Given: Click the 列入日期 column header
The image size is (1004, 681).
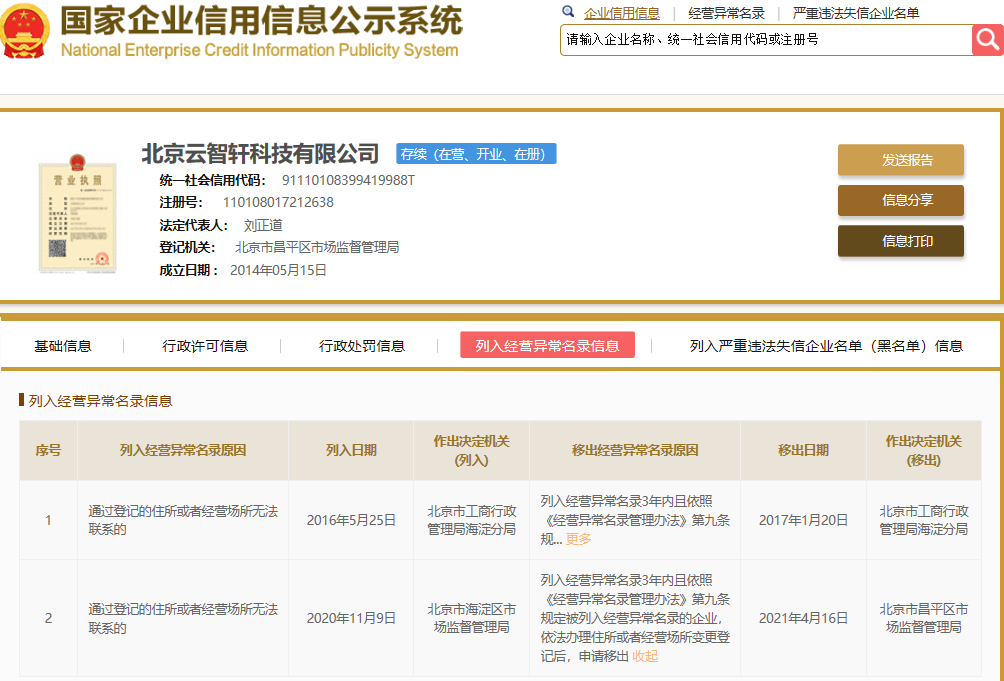Looking at the screenshot, I should [351, 451].
